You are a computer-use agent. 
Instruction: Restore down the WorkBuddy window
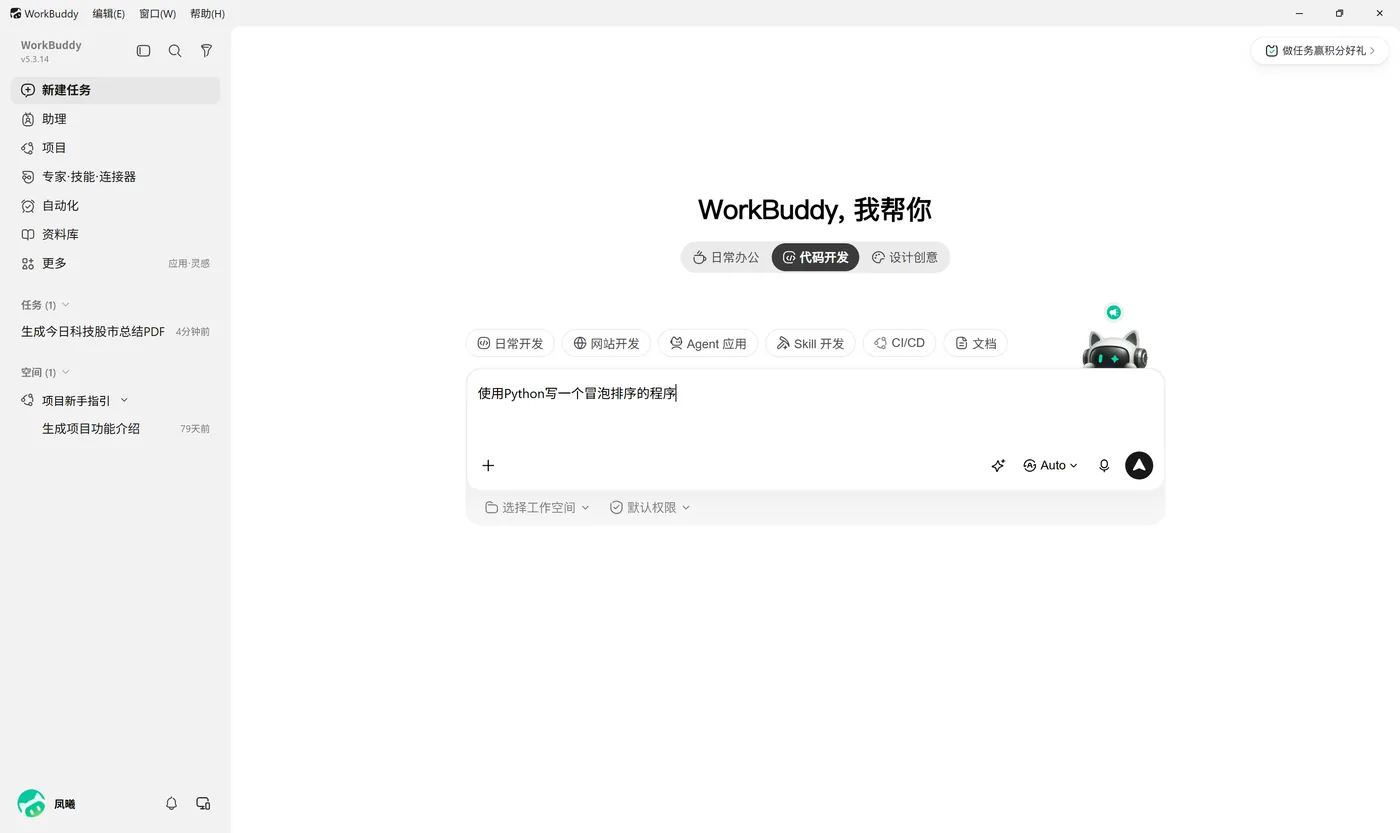tap(1339, 14)
